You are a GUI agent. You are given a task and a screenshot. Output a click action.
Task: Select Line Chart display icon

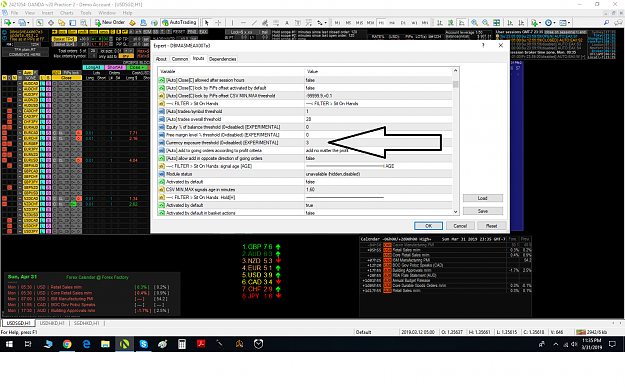click(x=462, y=23)
